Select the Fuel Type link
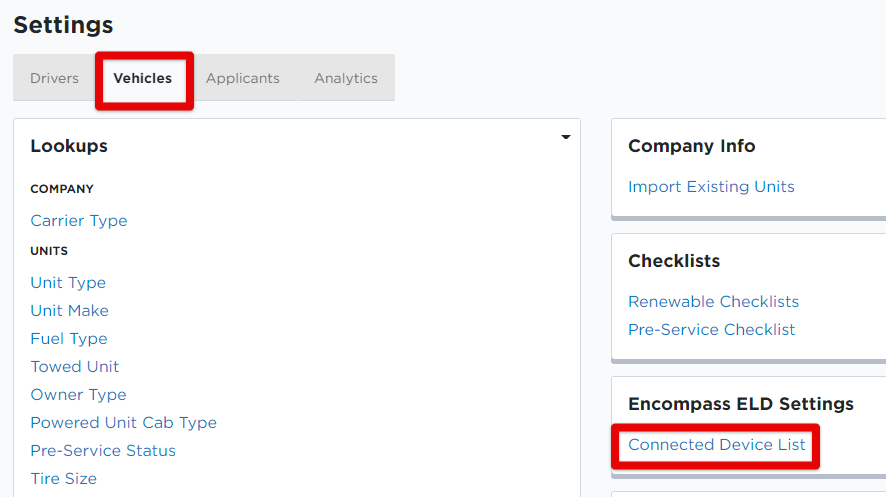 pos(69,339)
